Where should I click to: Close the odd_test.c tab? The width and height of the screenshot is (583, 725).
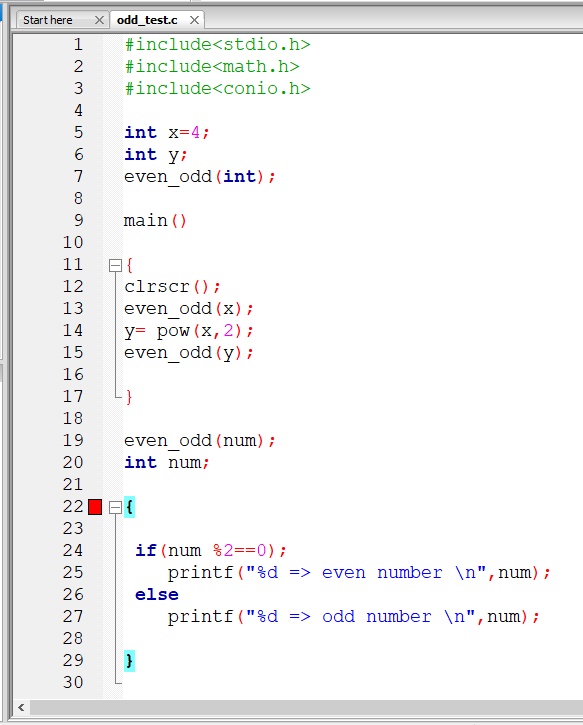[194, 20]
